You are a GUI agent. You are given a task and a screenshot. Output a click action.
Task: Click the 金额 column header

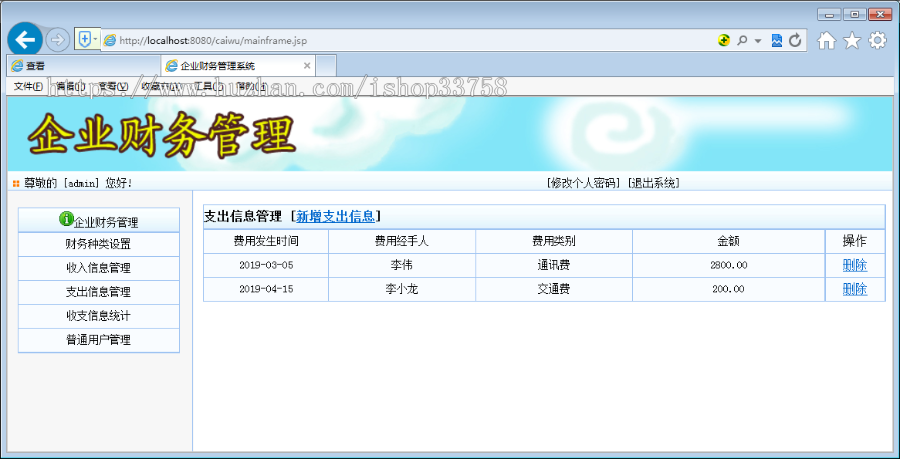pyautogui.click(x=729, y=242)
